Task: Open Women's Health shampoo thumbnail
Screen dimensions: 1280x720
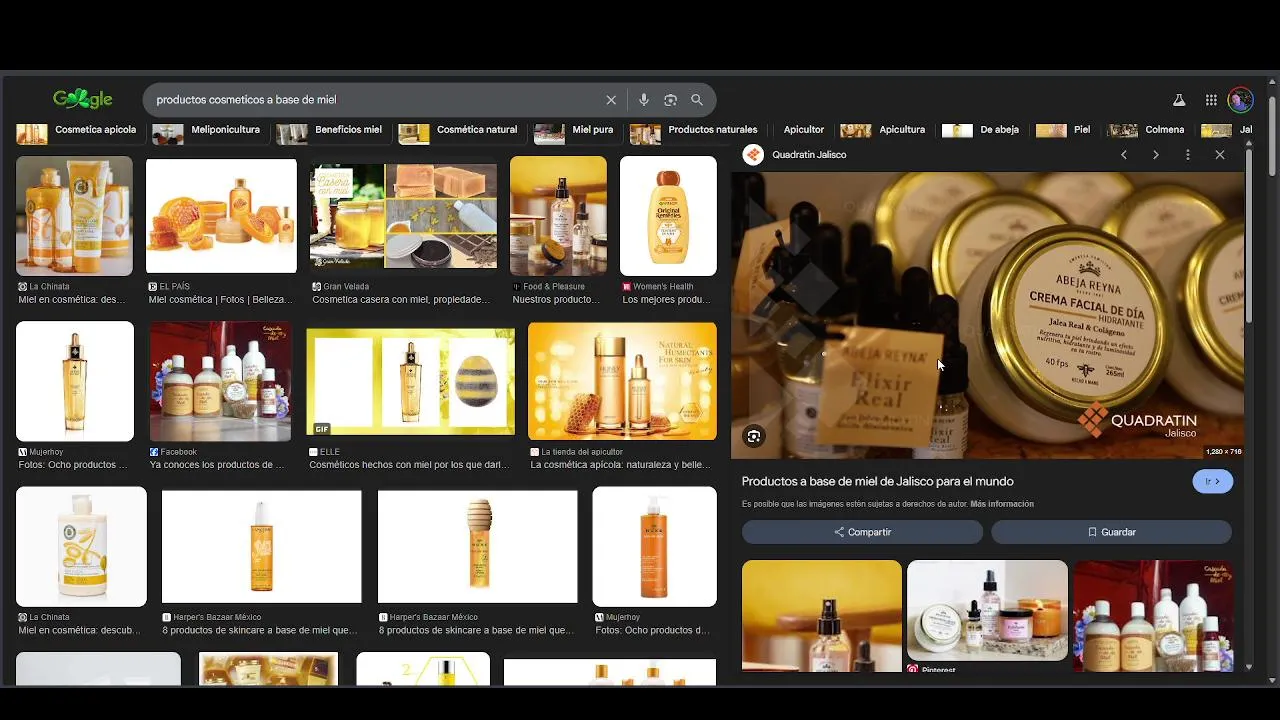Action: point(668,216)
